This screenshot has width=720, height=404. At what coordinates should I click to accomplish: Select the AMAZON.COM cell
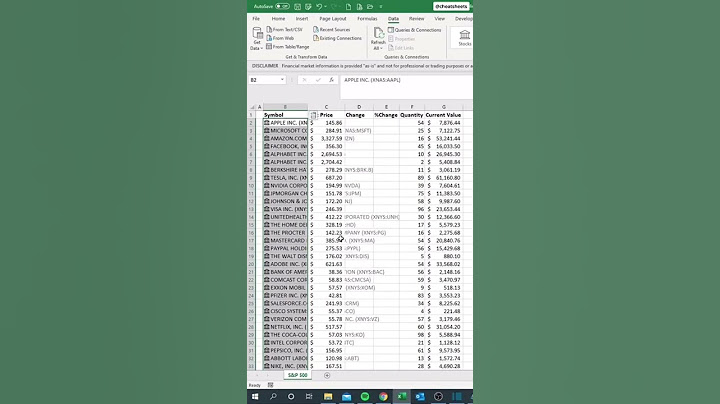(x=285, y=138)
